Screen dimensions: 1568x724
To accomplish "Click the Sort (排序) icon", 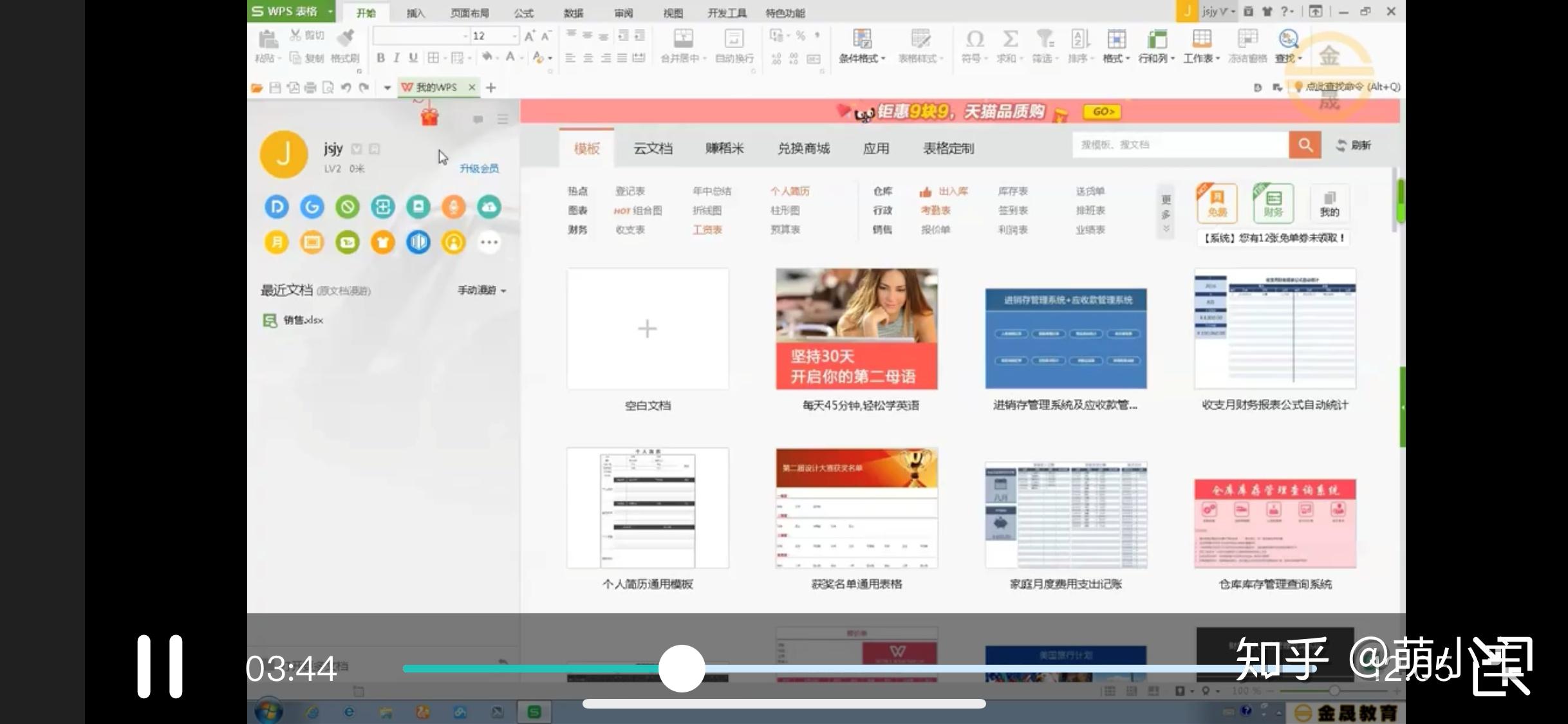I will tap(1080, 39).
